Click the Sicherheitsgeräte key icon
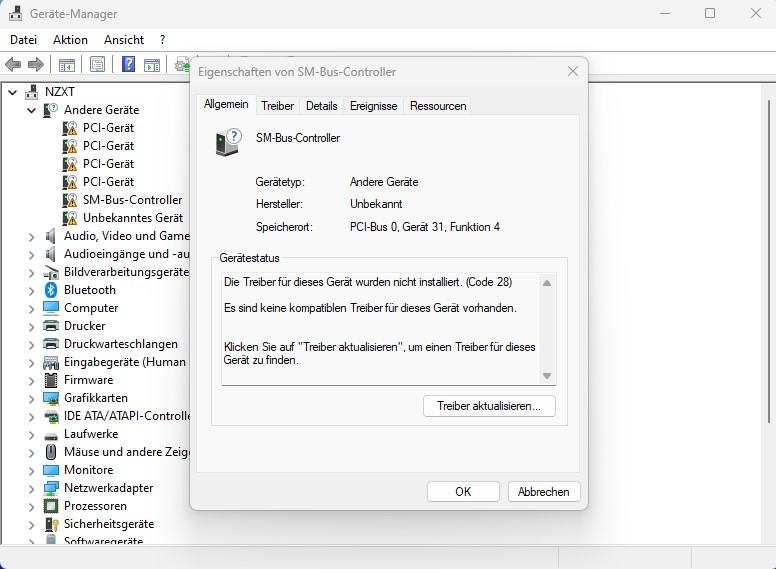The image size is (776, 569). coord(50,524)
